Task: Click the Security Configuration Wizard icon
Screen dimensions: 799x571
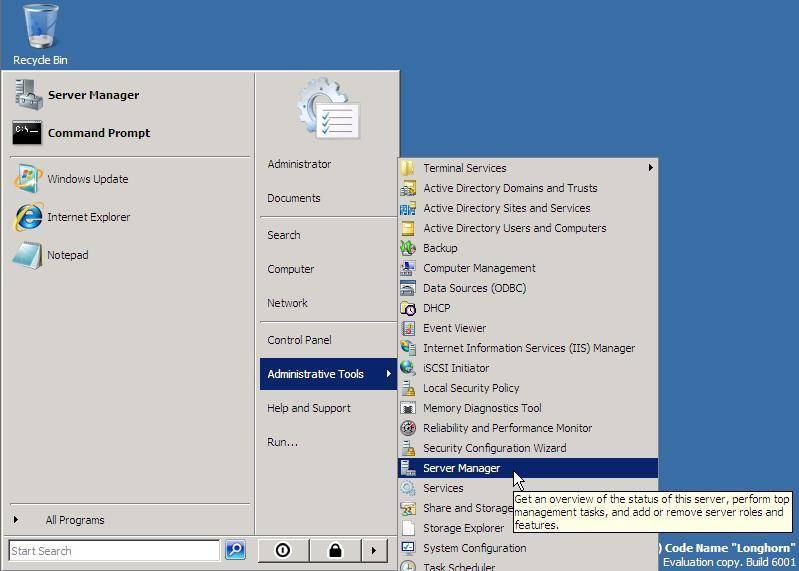Action: pos(408,448)
